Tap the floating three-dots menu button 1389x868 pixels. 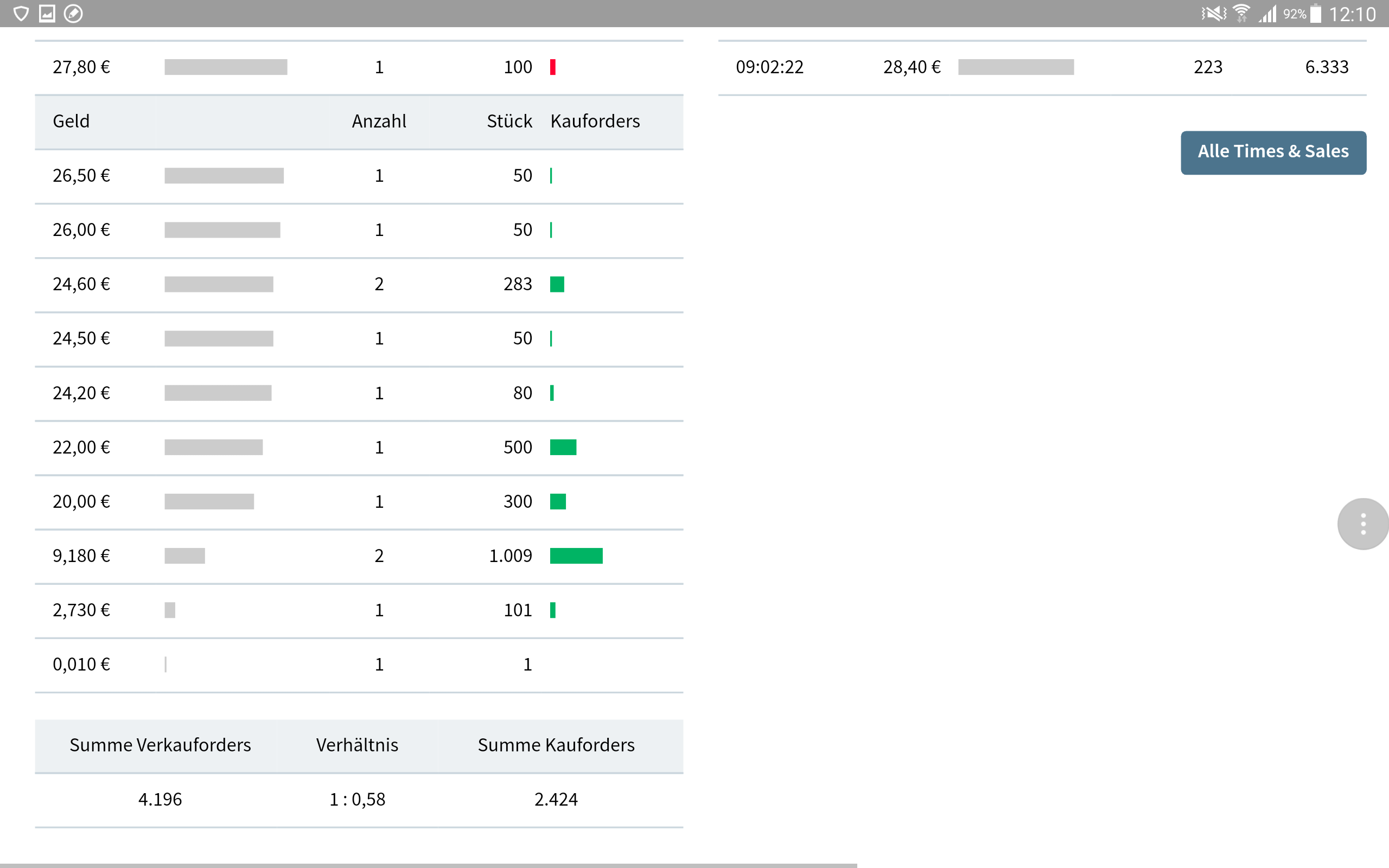(x=1362, y=524)
